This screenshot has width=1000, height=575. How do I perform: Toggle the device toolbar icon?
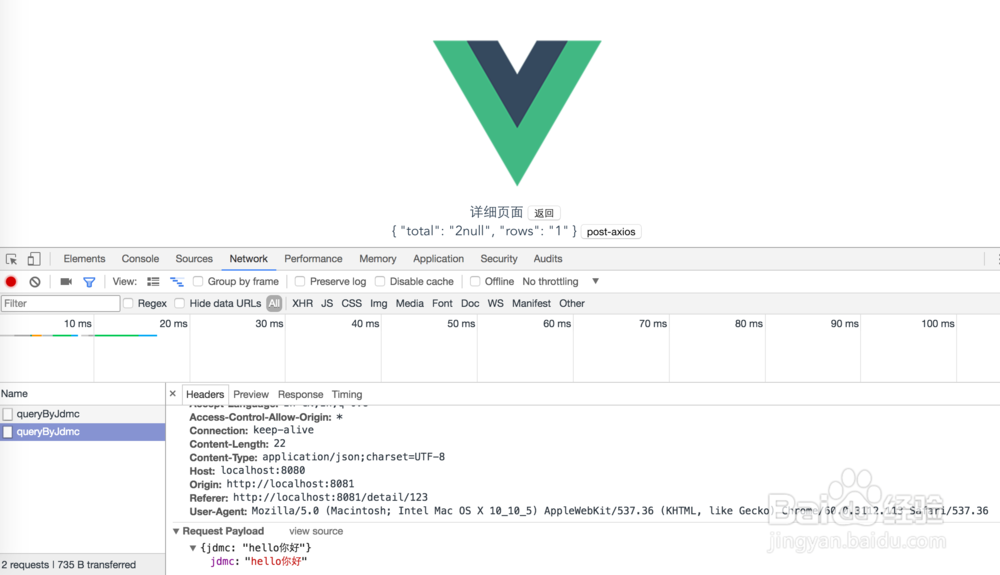tap(34, 259)
